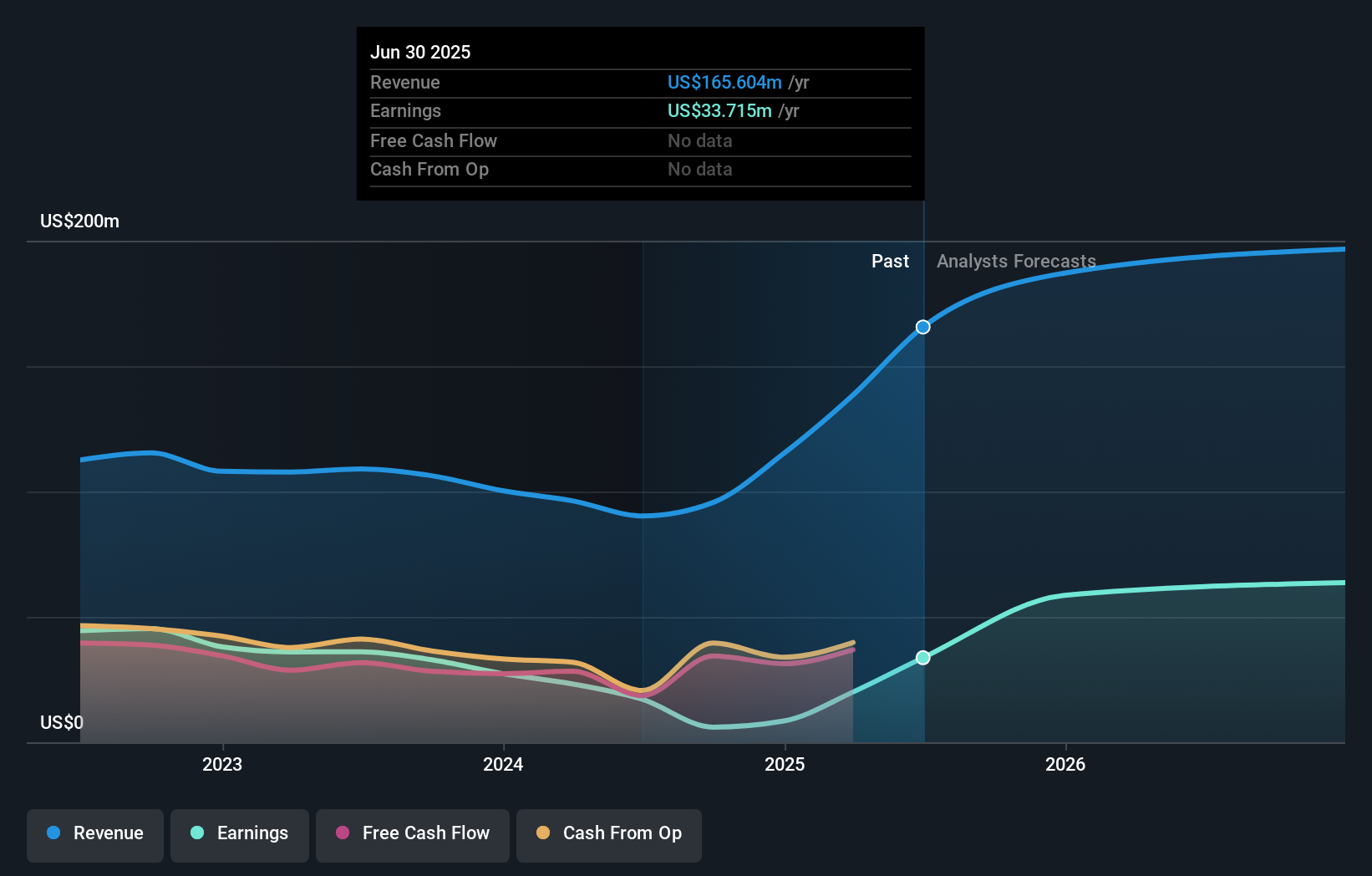Toggle the Revenue legend button
Viewport: 1372px width, 876px height.
click(95, 835)
